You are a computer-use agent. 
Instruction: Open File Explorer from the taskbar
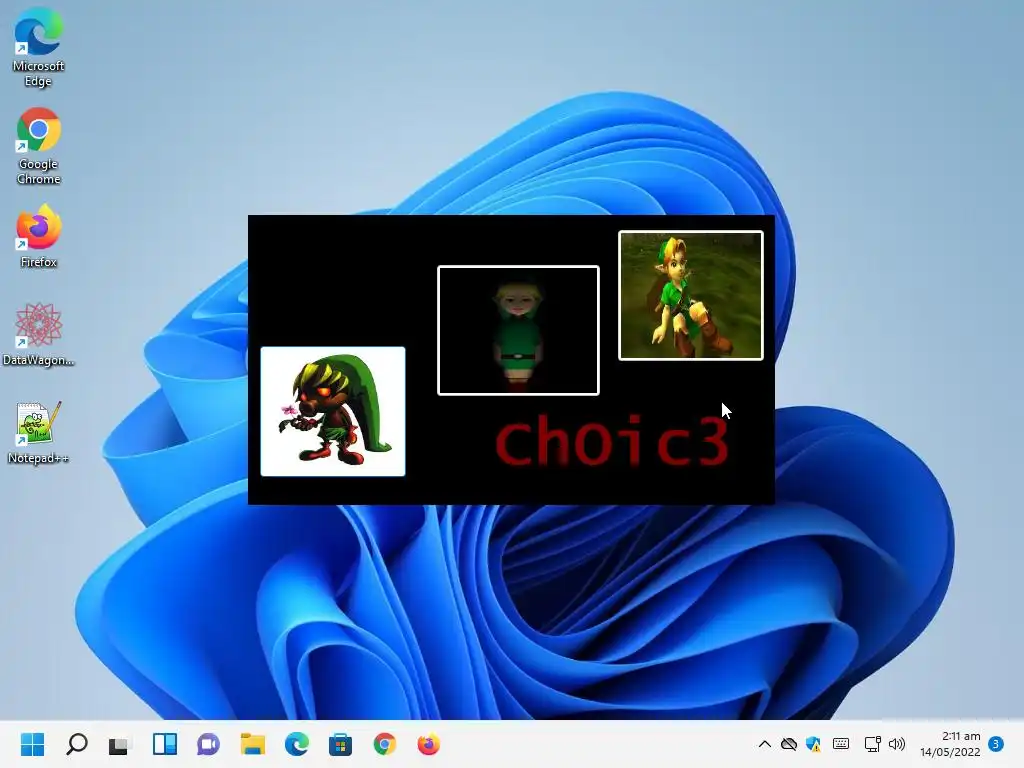[x=252, y=744]
